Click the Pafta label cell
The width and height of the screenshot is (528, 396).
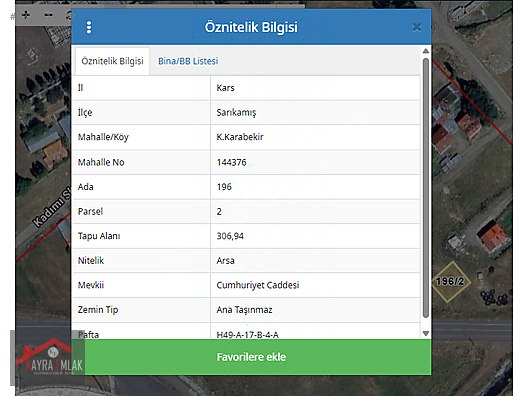click(141, 331)
